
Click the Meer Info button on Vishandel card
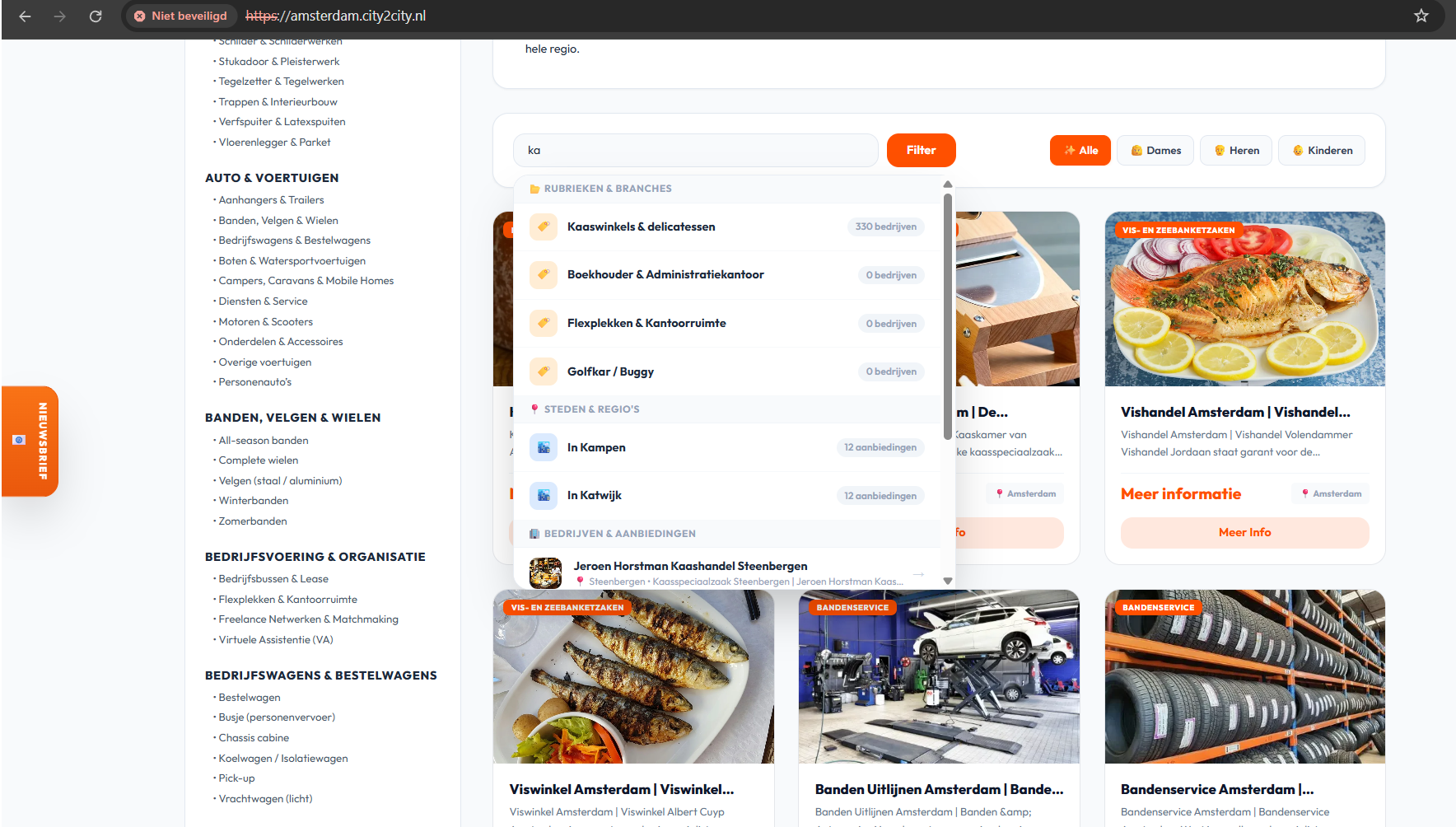coord(1245,532)
